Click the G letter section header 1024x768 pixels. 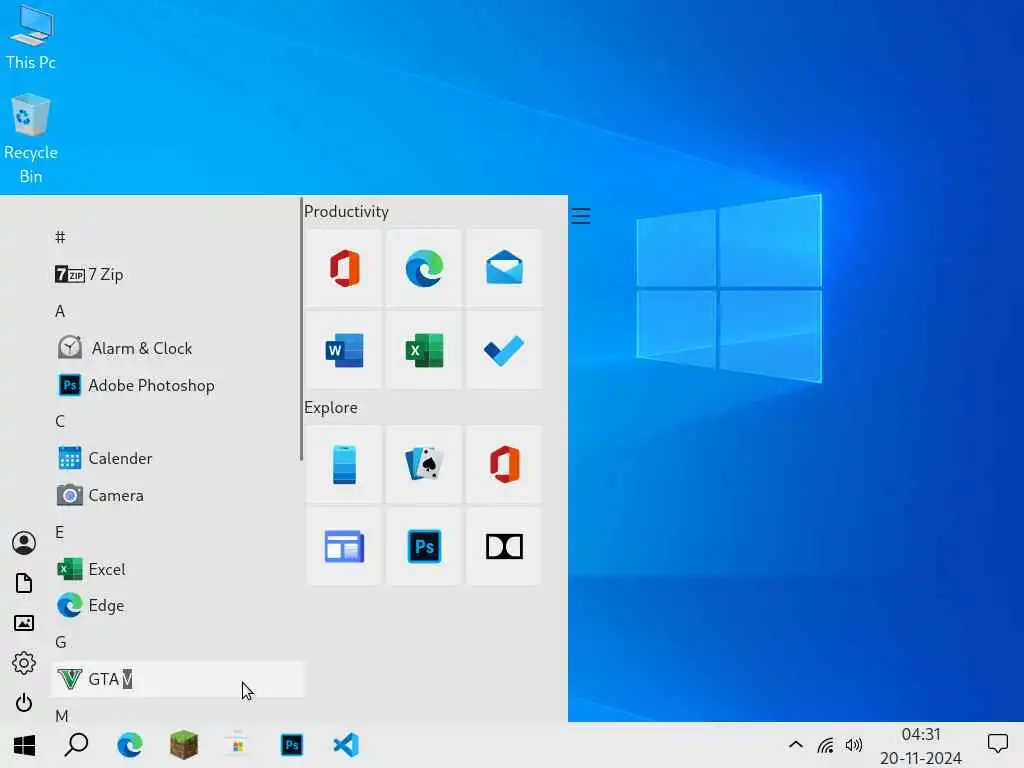point(60,642)
